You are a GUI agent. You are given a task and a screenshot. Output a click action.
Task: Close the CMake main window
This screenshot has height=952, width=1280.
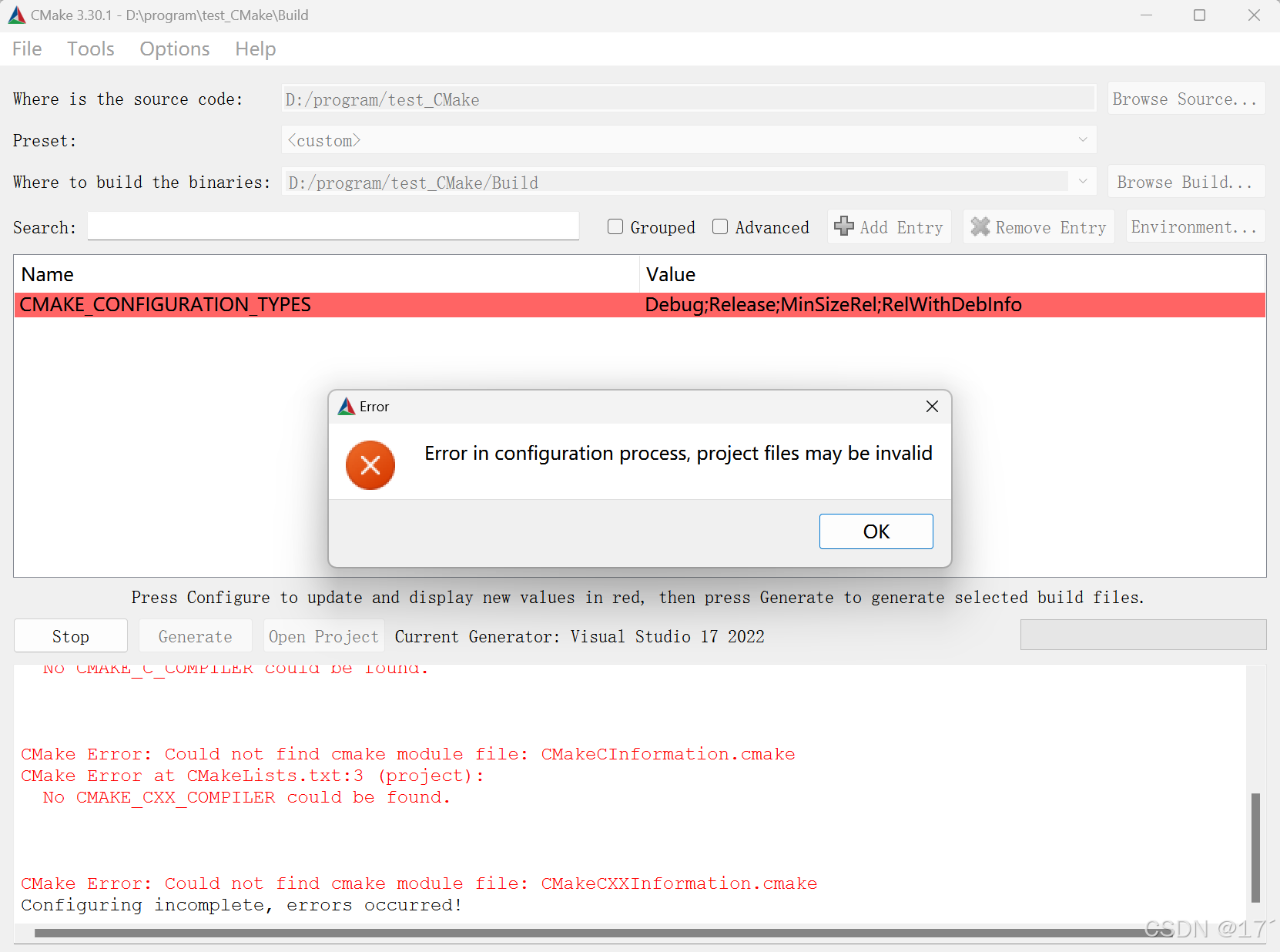coord(1254,15)
